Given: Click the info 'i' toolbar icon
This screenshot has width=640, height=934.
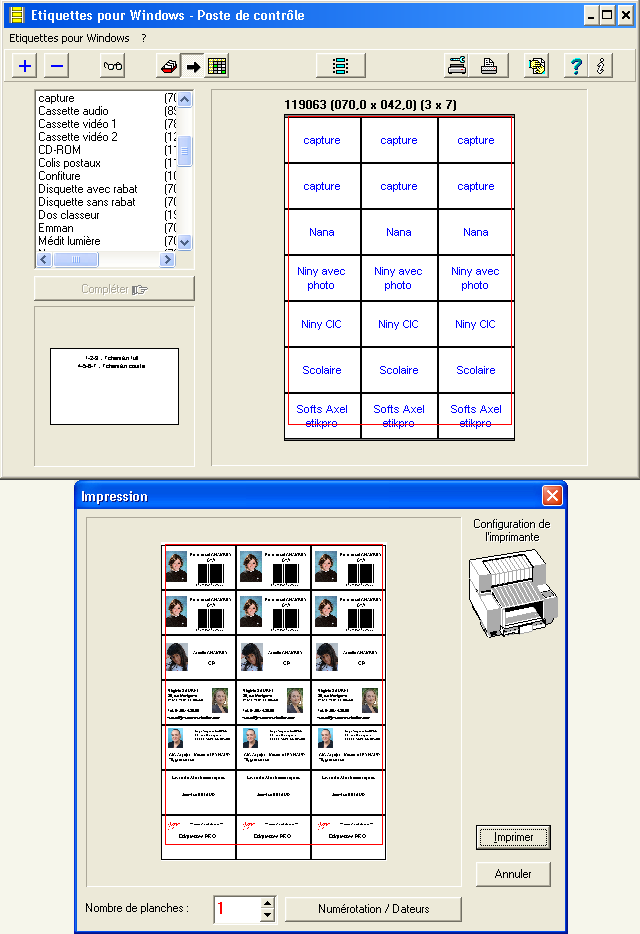Looking at the screenshot, I should [601, 66].
